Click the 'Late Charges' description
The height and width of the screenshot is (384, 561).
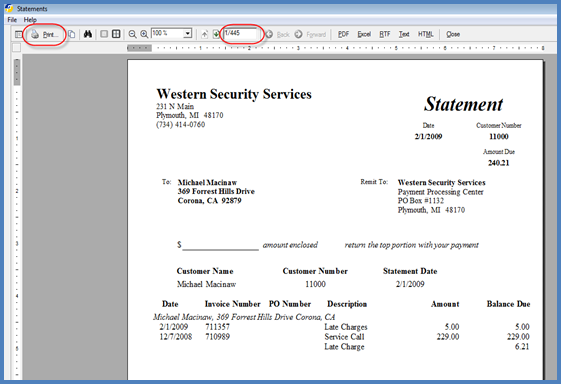point(346,327)
